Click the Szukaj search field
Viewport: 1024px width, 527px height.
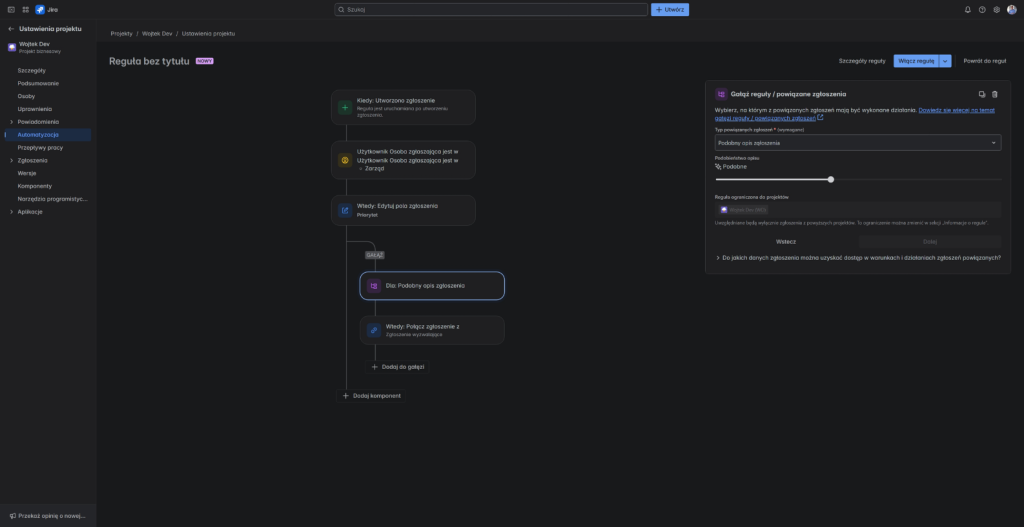(x=491, y=10)
